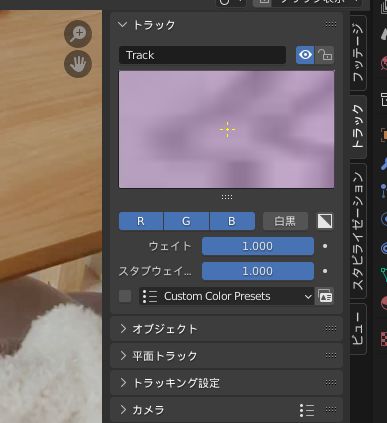Expand the 平面トラック panel
Image resolution: width=387 pixels, height=423 pixels.
[x=123, y=356]
